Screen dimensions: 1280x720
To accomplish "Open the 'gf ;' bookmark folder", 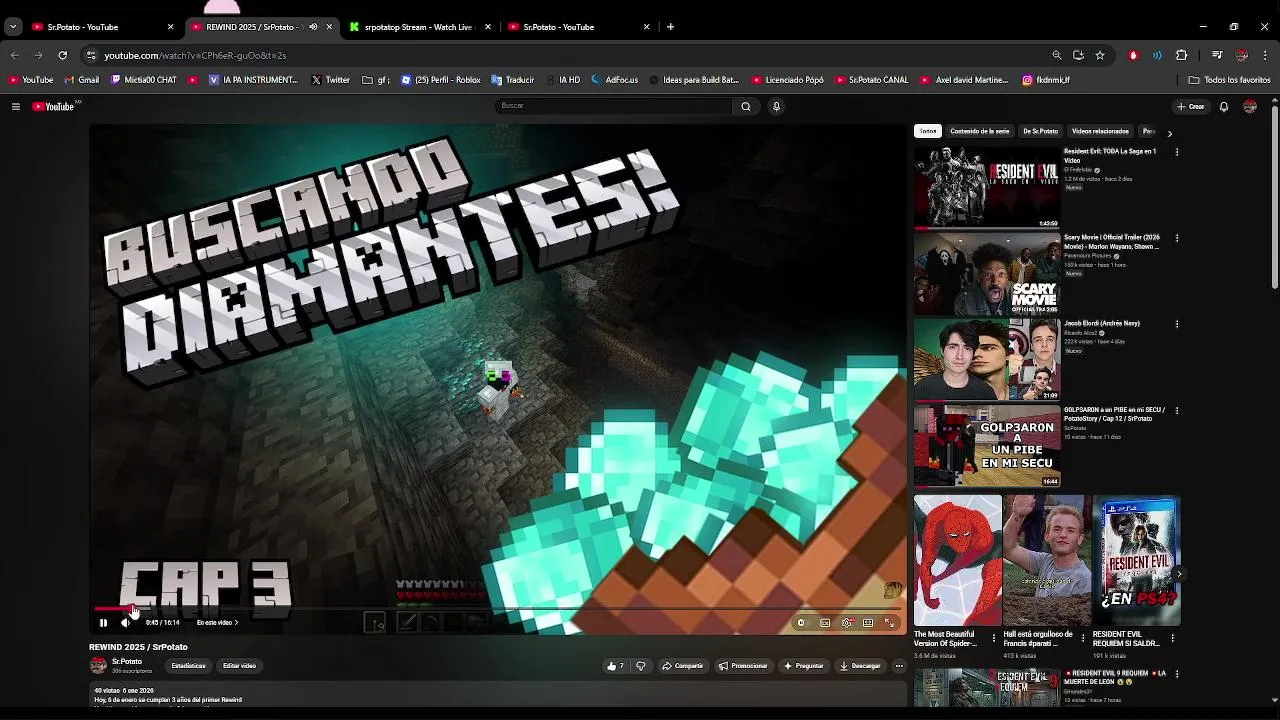I will 376,80.
